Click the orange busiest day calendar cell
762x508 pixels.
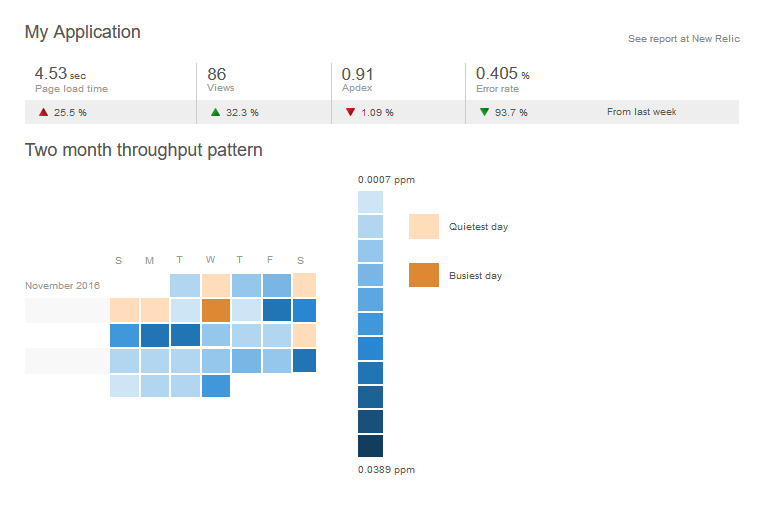click(x=216, y=310)
